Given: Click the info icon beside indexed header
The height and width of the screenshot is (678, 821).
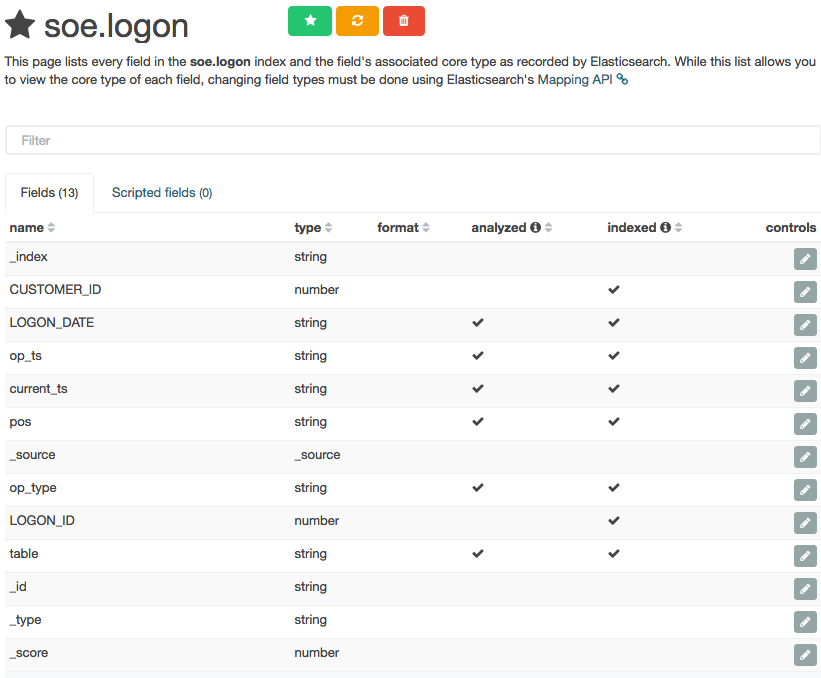Looking at the screenshot, I should [665, 228].
